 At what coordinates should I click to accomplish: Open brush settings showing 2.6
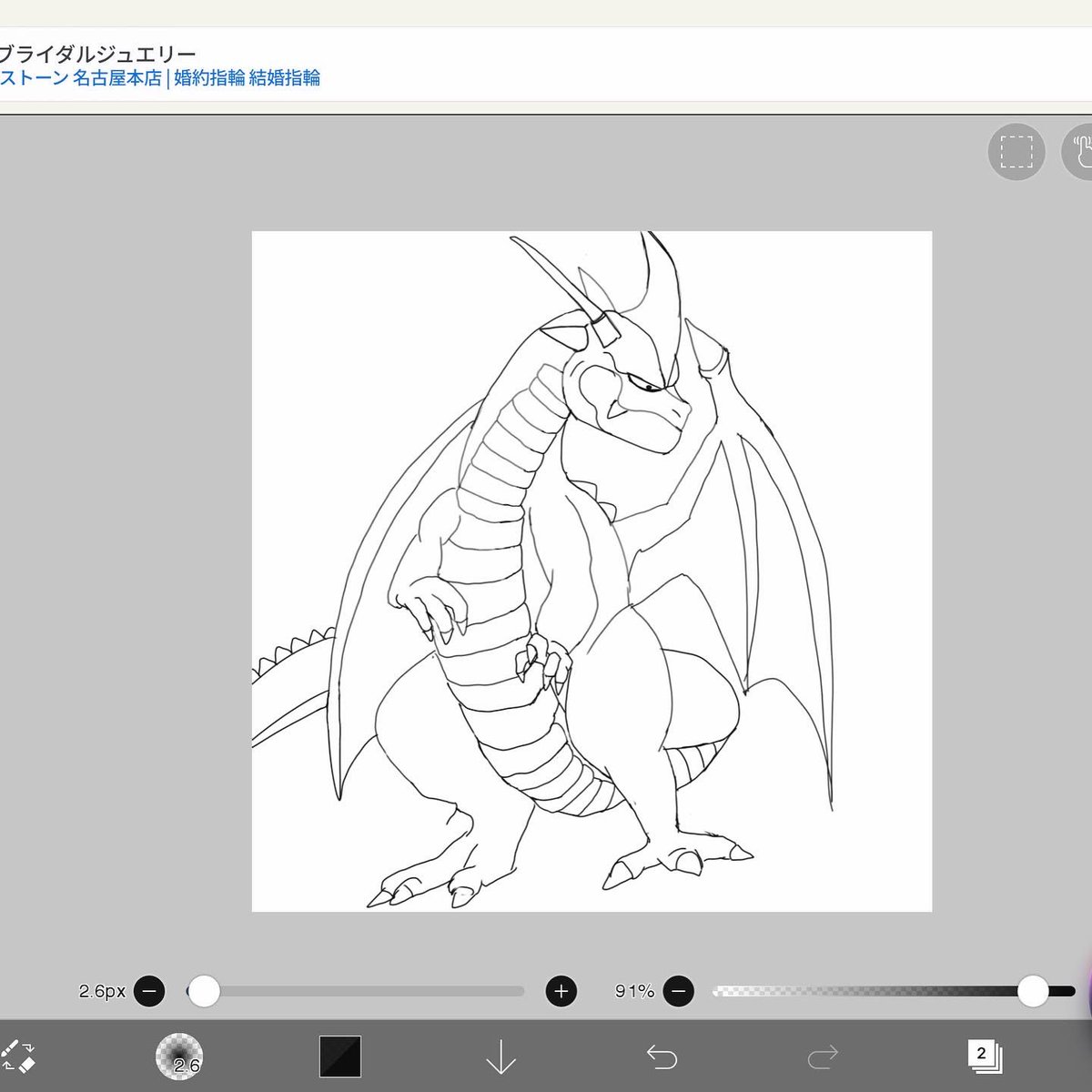click(x=179, y=1057)
